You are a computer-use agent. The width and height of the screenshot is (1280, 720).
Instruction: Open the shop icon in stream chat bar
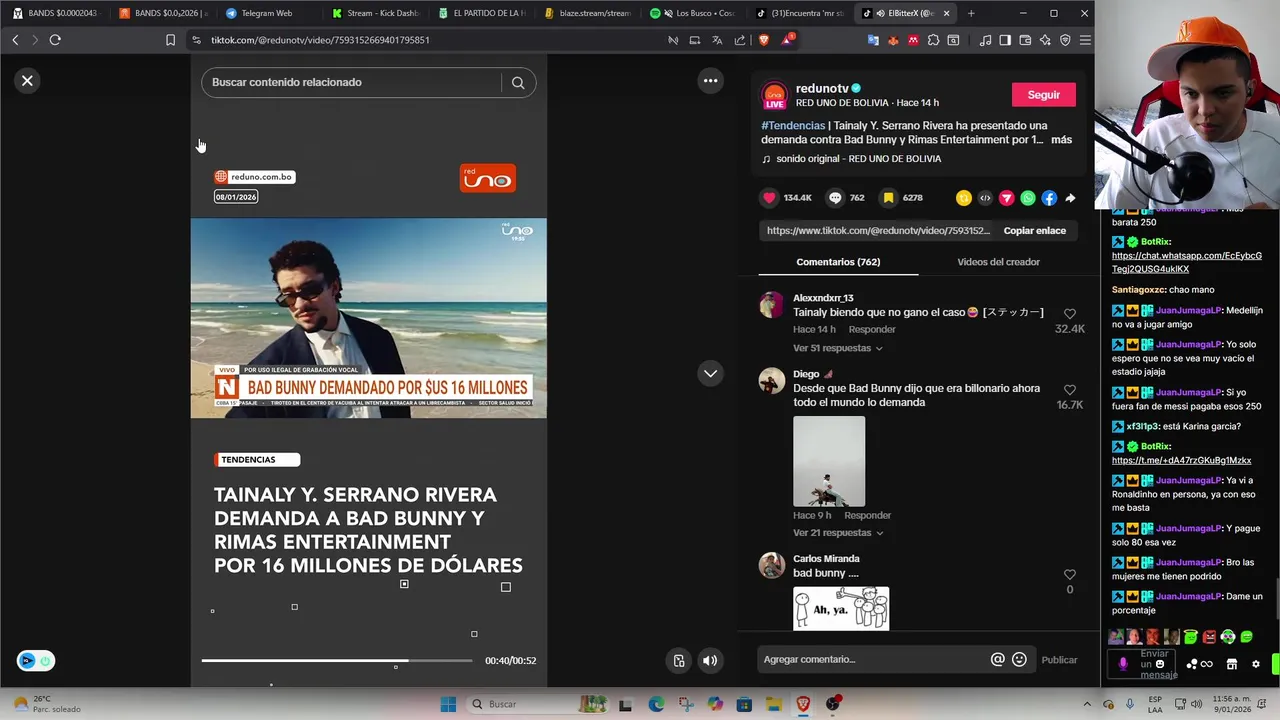1232,664
